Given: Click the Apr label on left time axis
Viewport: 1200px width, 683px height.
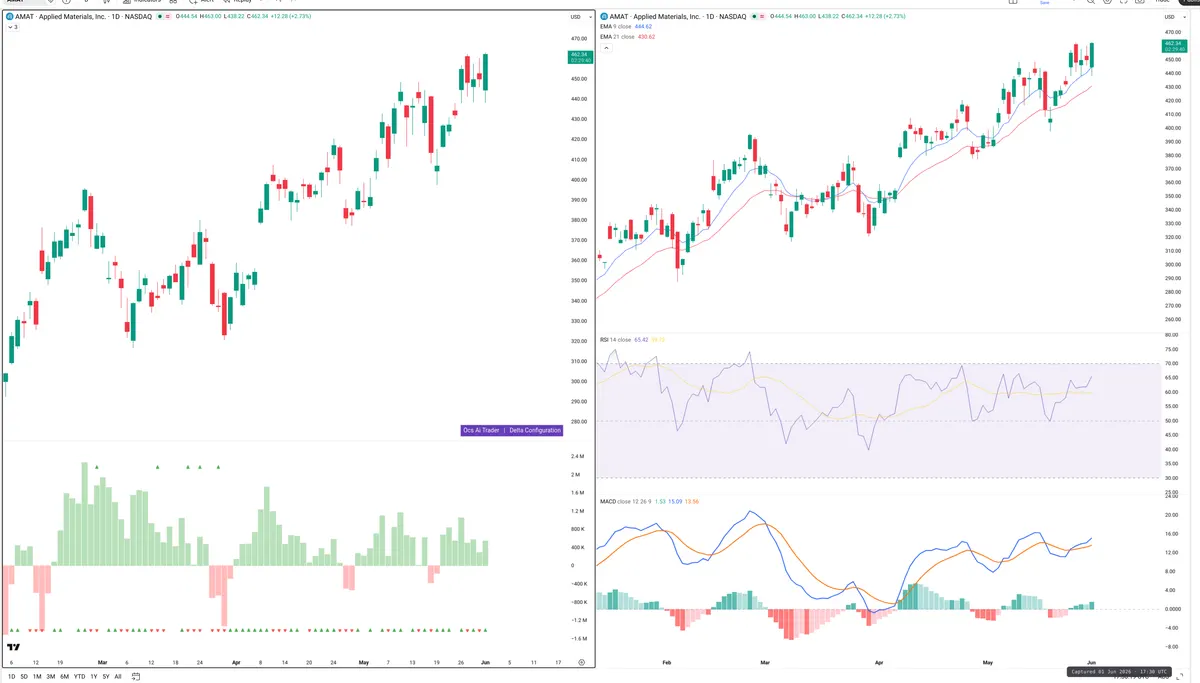Looking at the screenshot, I should pyautogui.click(x=236, y=662).
